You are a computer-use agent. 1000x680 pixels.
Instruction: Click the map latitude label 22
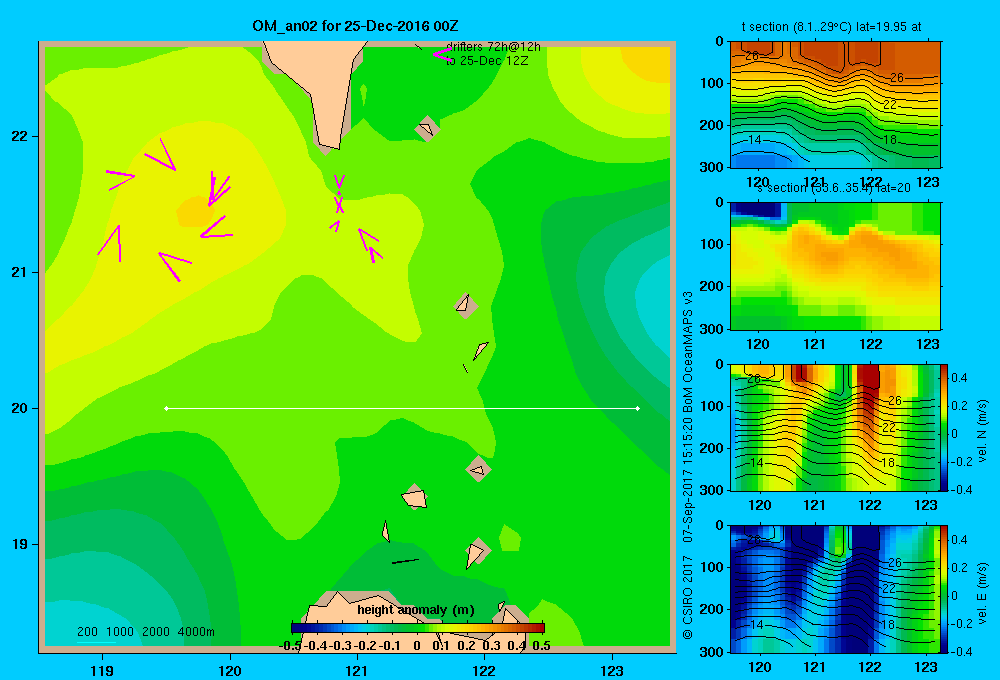click(19, 136)
